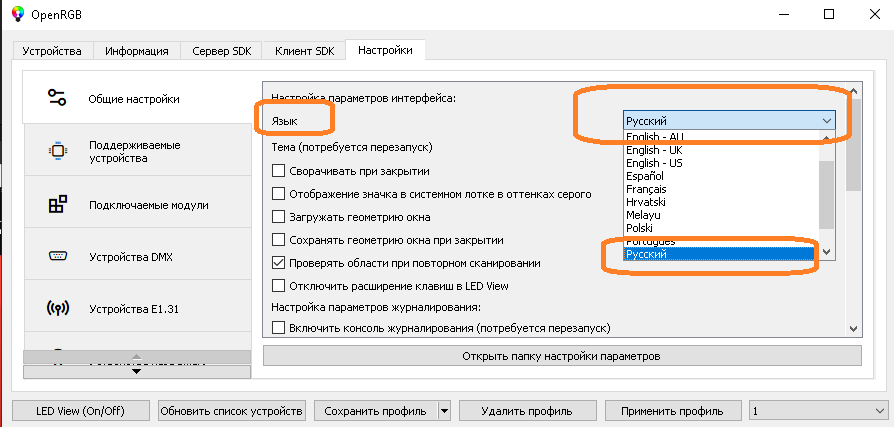Click Удалить профиль button
The width and height of the screenshot is (894, 427).
[x=527, y=411]
